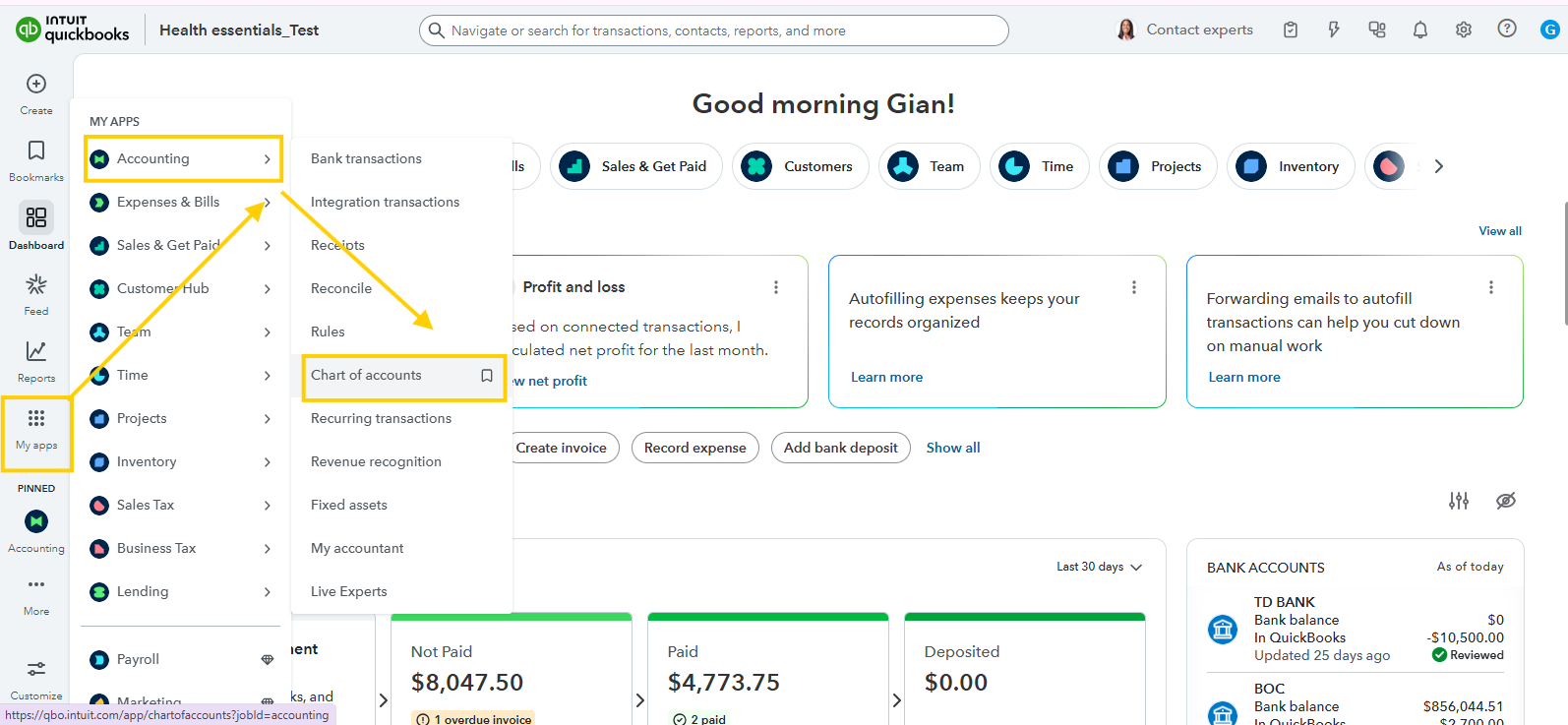
Task: Toggle the hide amounts eye icon
Action: click(1505, 501)
